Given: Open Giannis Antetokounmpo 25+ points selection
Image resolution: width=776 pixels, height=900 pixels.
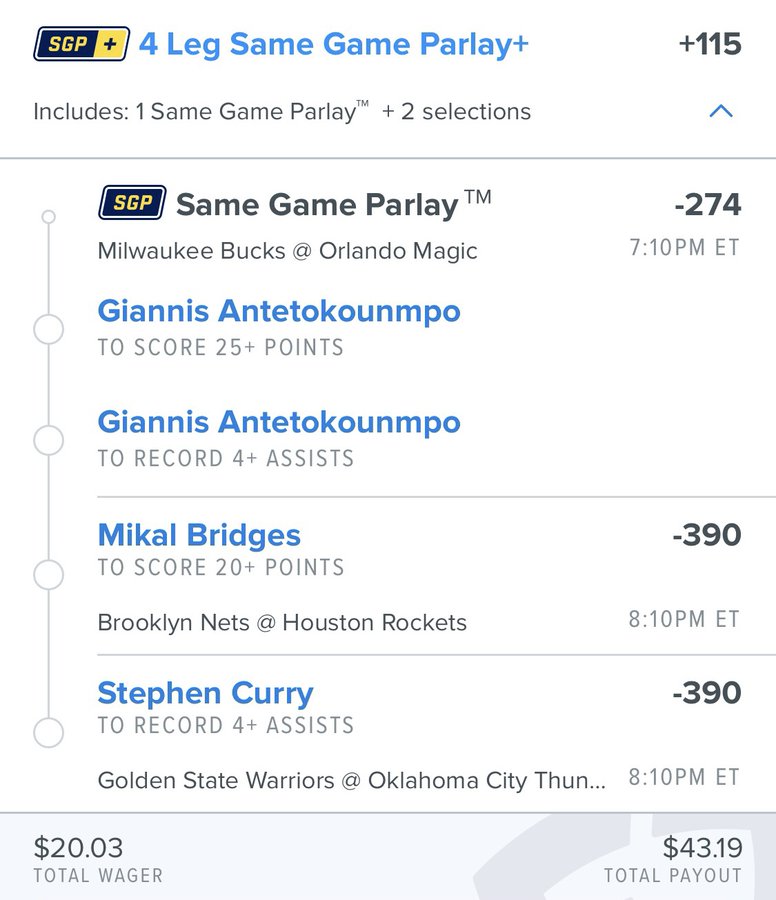Looking at the screenshot, I should [279, 311].
